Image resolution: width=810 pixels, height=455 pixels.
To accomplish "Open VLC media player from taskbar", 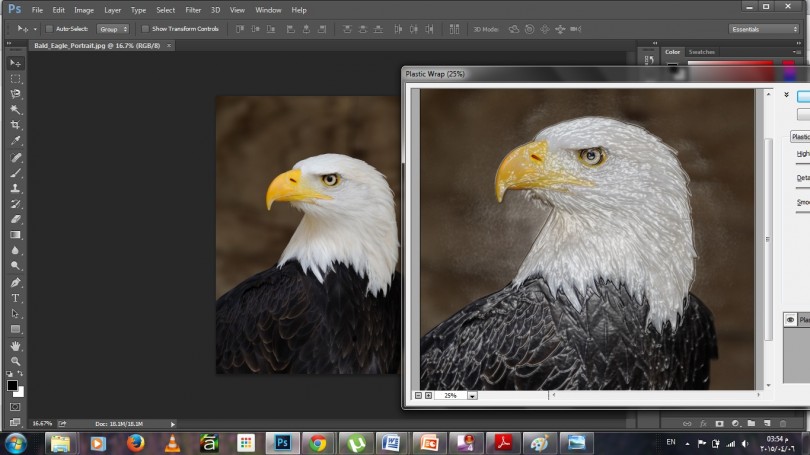I will (173, 443).
